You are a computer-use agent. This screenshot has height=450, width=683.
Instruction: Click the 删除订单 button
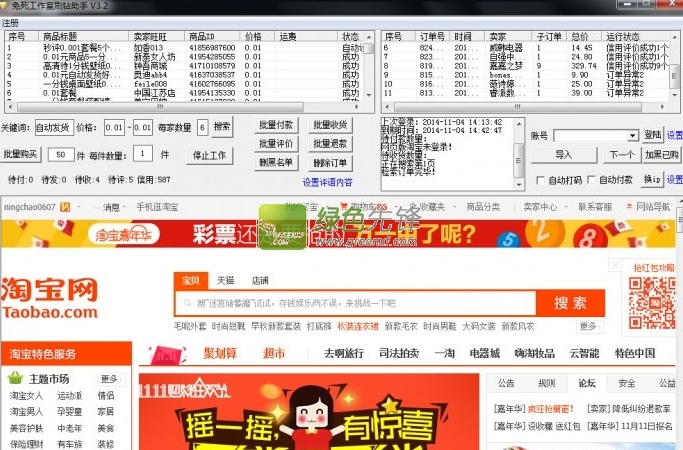pos(330,163)
